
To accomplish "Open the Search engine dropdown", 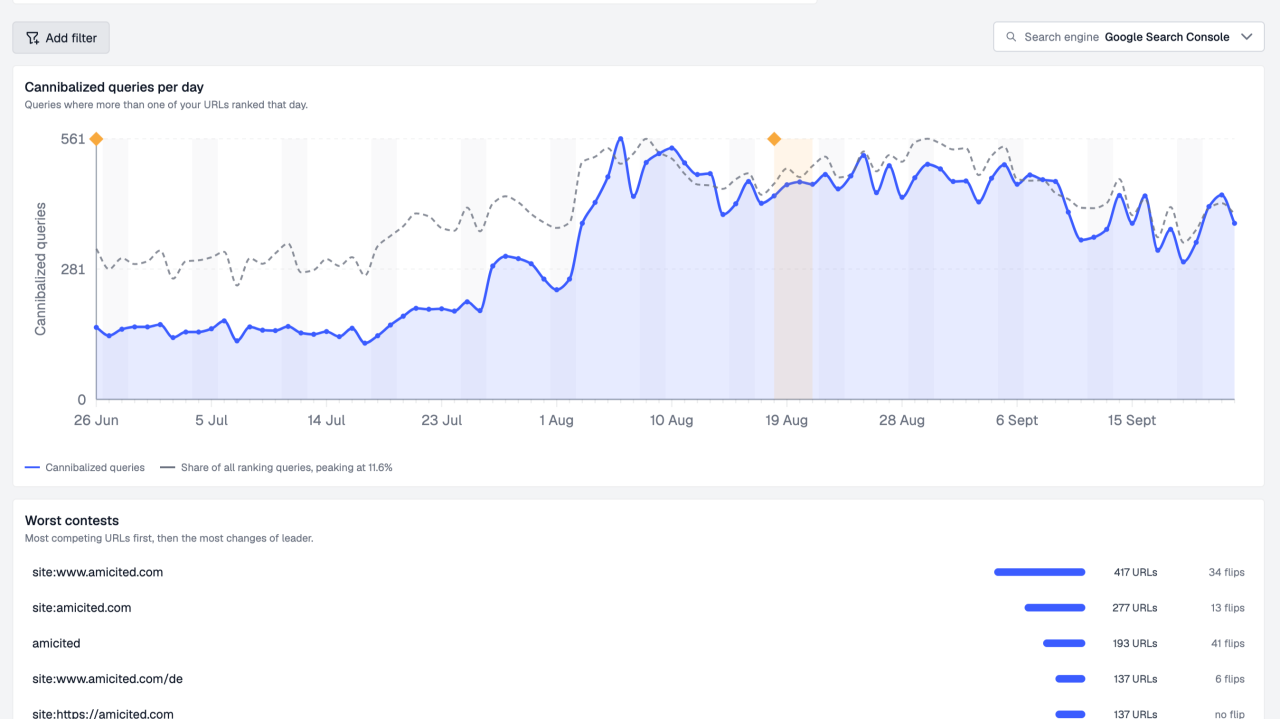I will 1128,37.
